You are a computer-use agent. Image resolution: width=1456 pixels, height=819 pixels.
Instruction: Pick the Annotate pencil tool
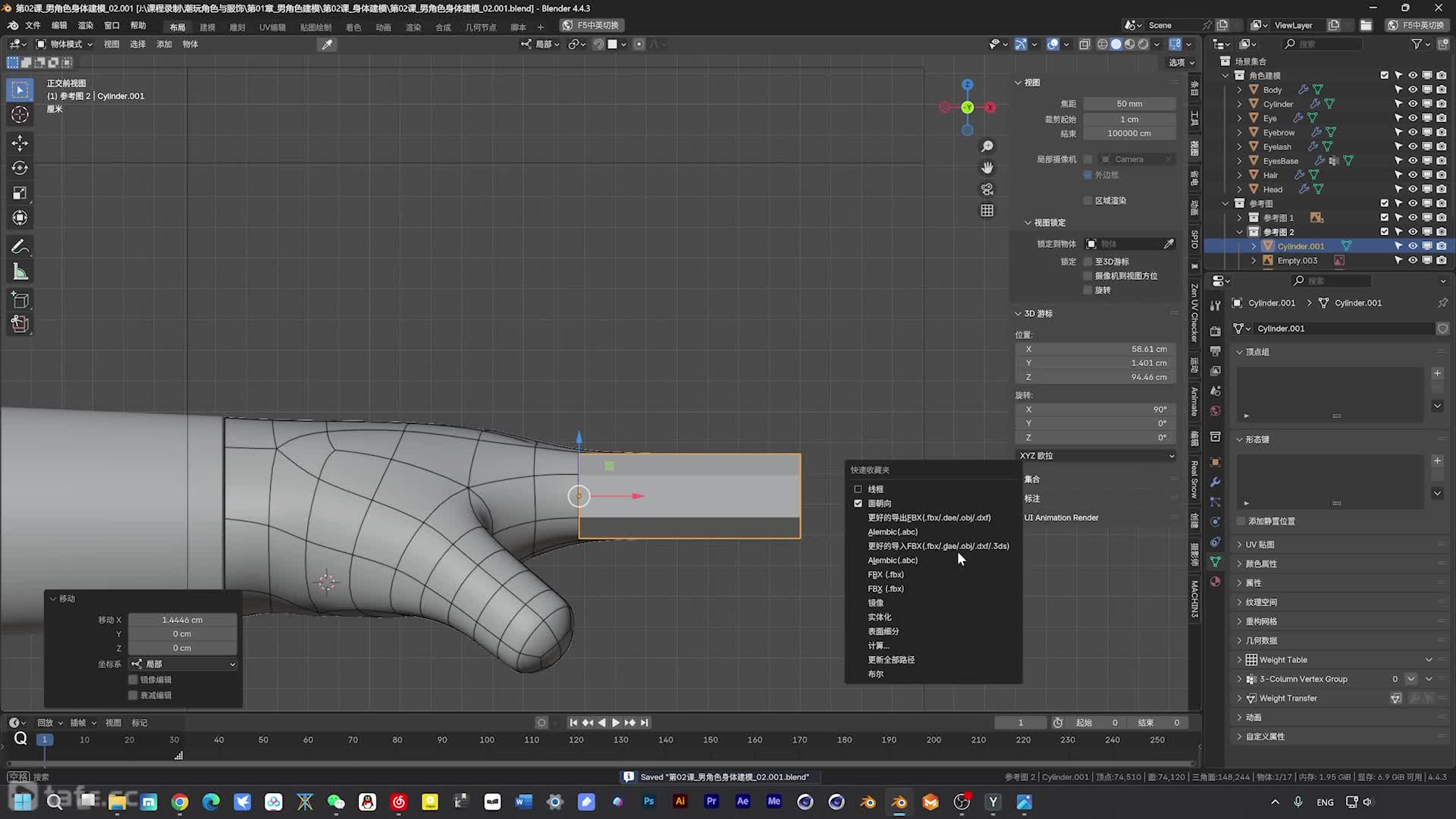[20, 246]
